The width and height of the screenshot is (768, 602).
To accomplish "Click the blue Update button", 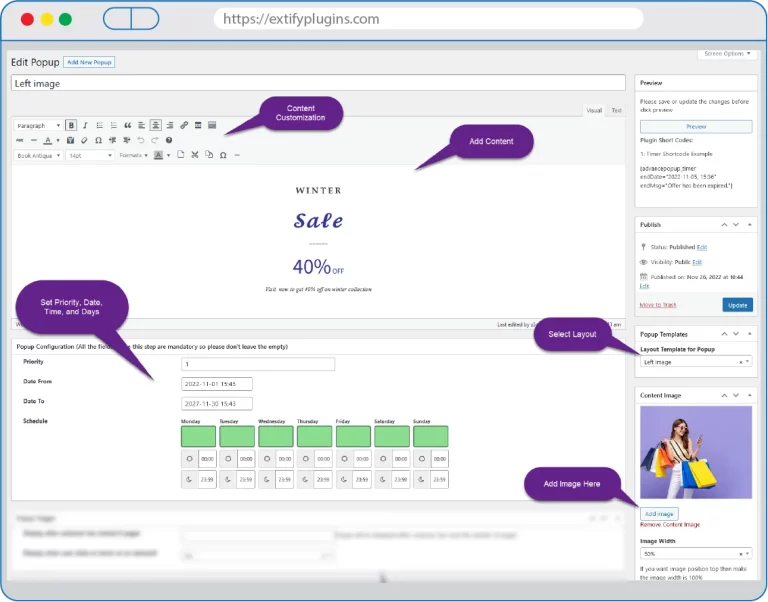I will [737, 304].
